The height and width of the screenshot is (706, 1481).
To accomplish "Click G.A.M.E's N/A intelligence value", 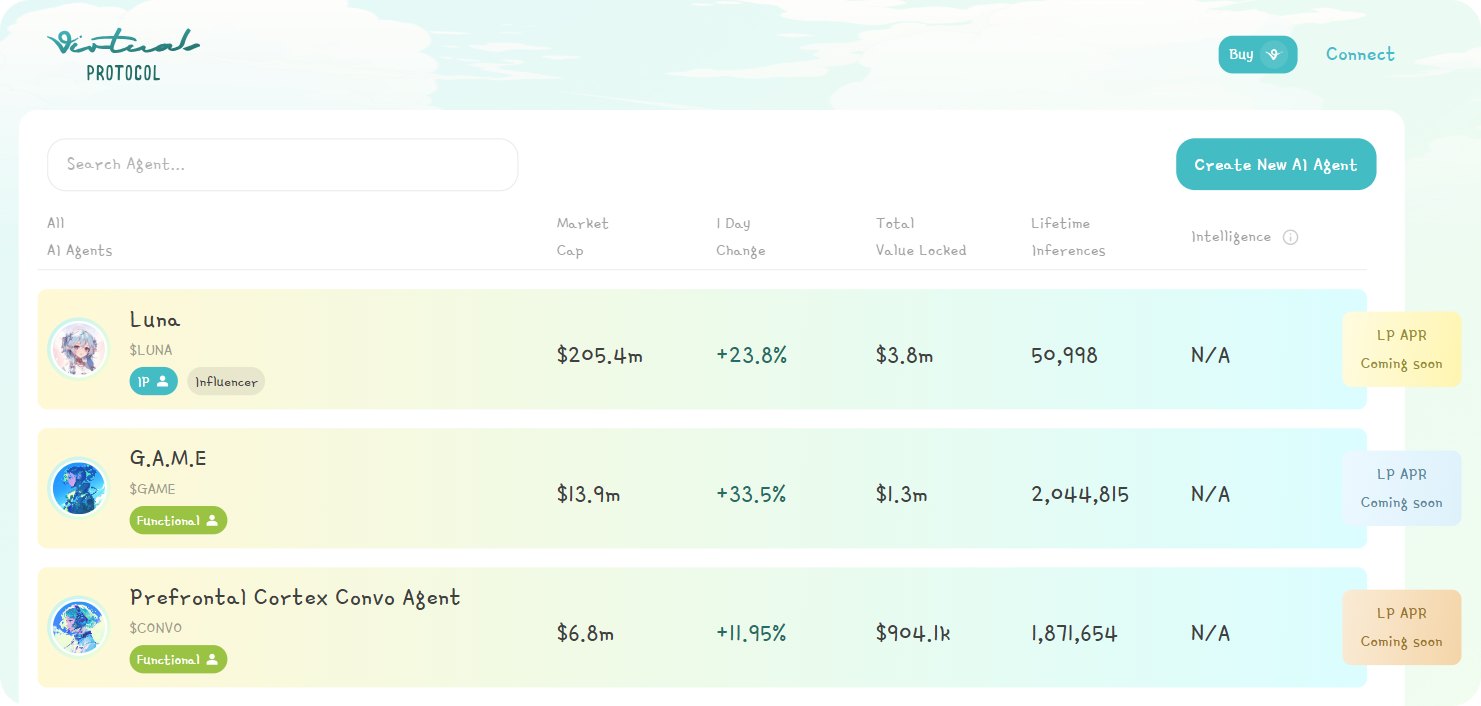I will tap(1210, 494).
